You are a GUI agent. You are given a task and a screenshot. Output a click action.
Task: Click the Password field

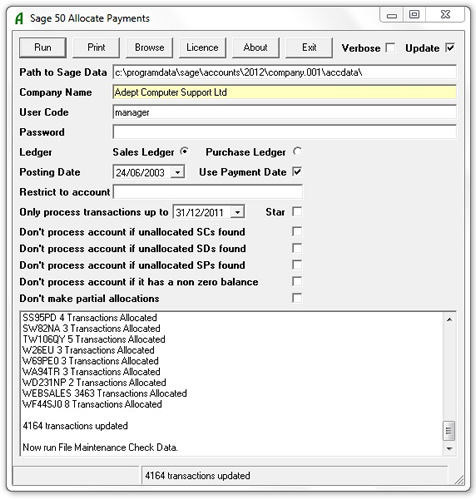(x=284, y=132)
